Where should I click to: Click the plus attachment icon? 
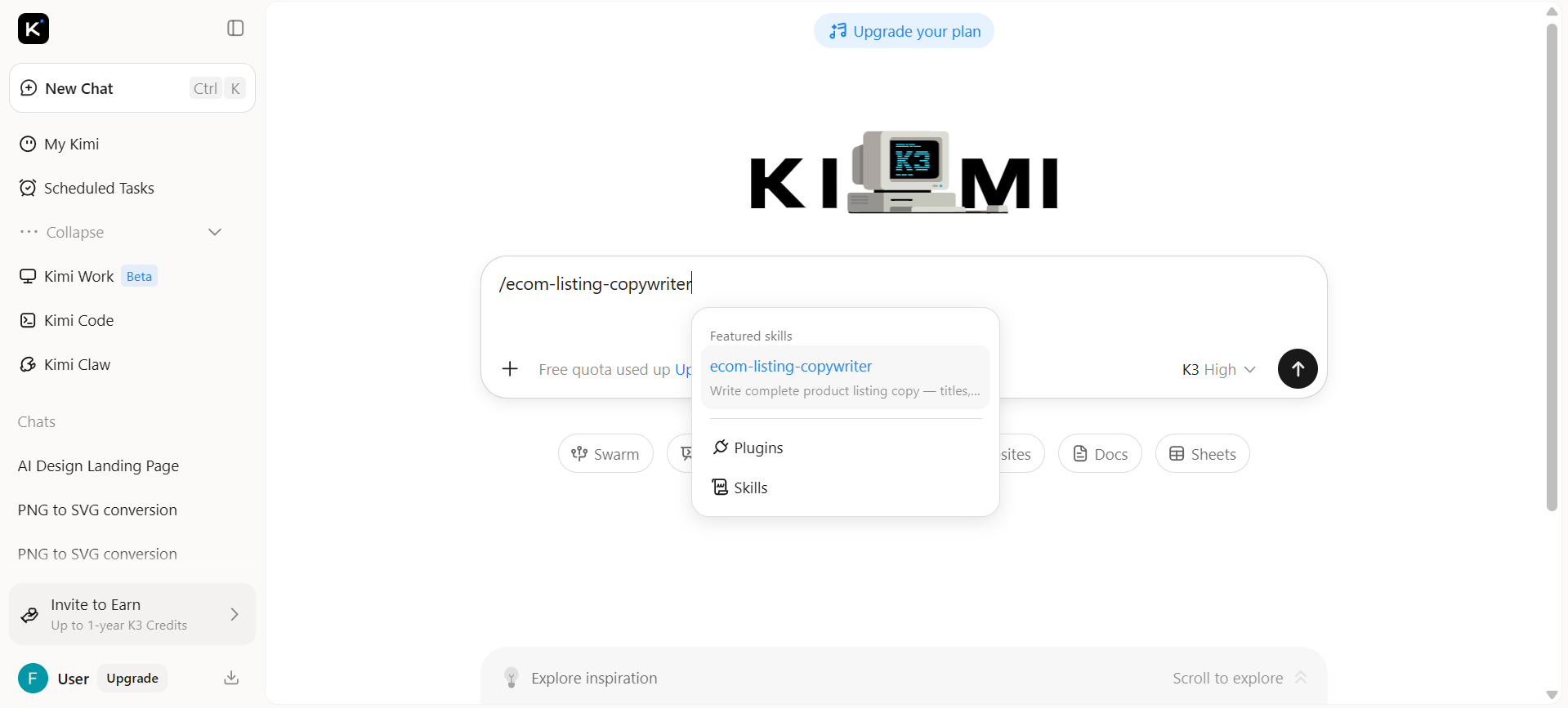510,369
